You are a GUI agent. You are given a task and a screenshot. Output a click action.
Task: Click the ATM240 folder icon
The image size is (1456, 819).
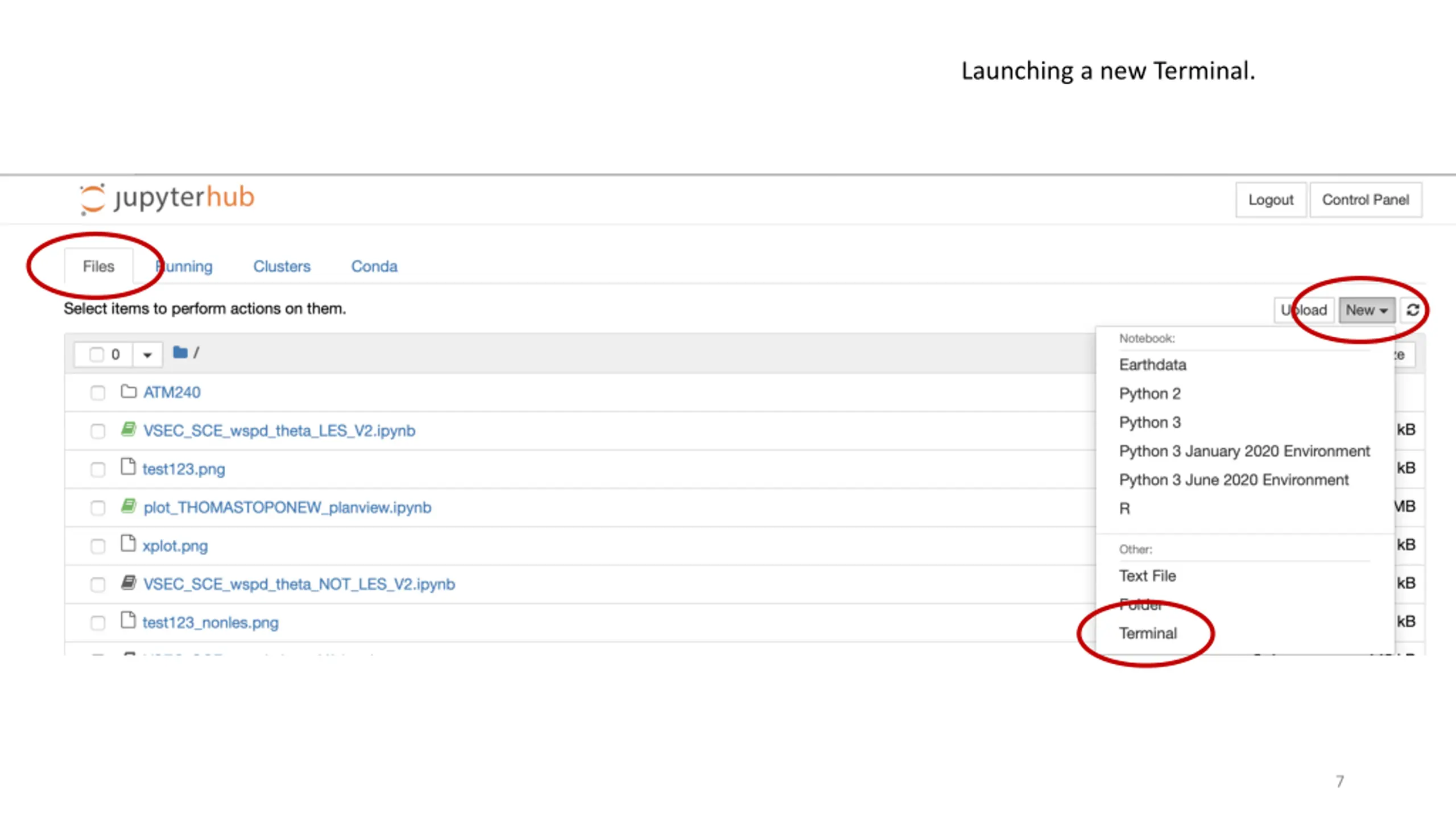click(129, 392)
